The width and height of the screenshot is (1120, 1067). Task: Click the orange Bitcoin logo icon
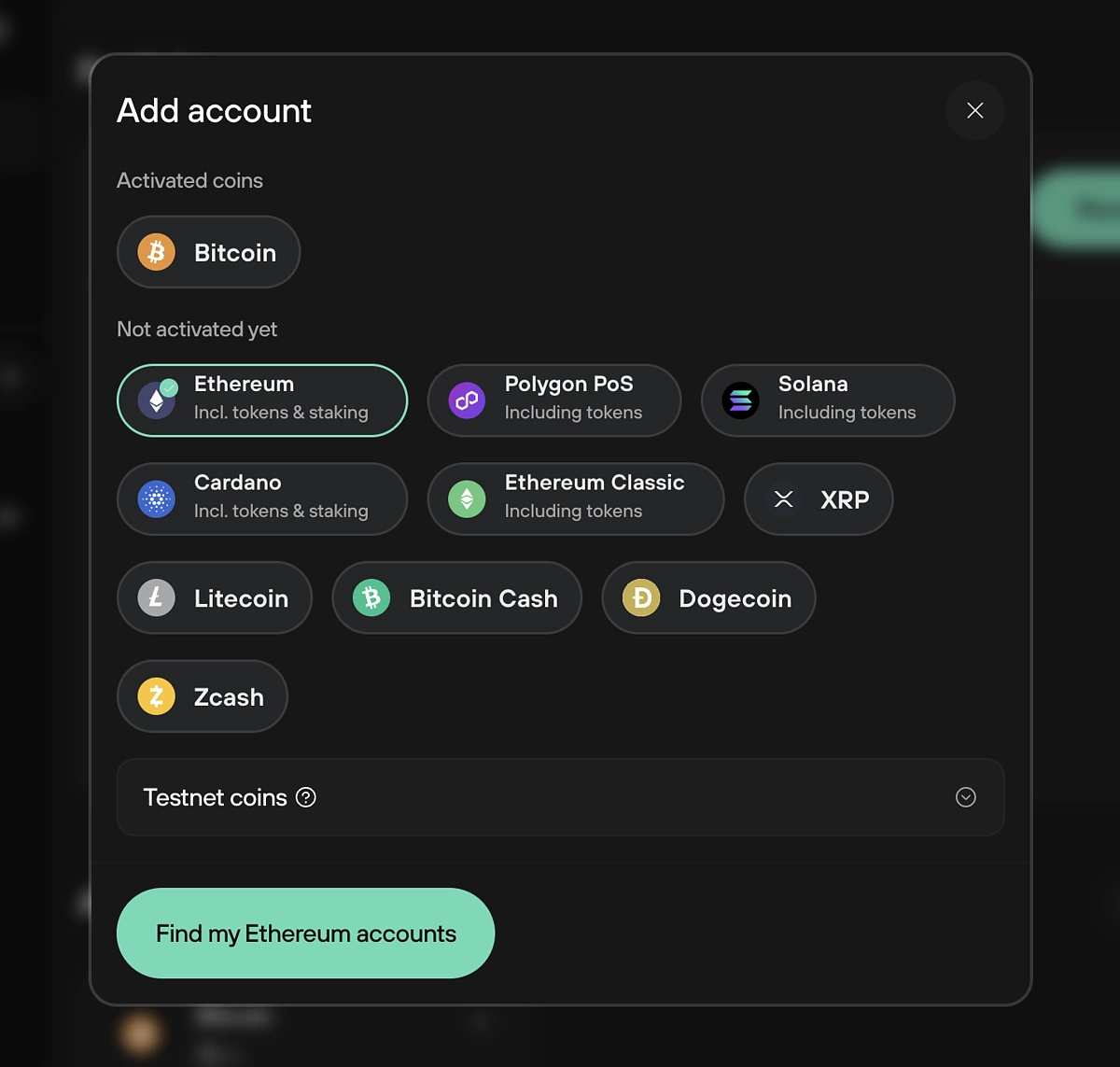[157, 252]
